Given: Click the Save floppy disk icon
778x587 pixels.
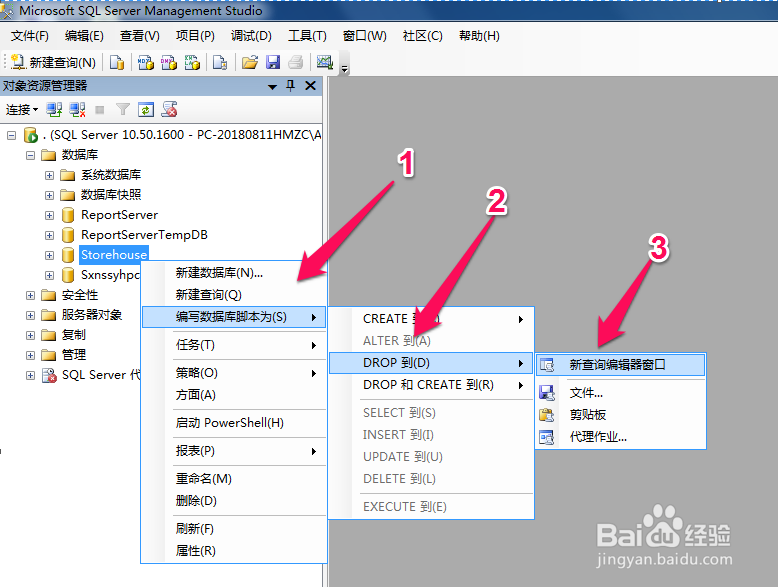Looking at the screenshot, I should (x=273, y=63).
